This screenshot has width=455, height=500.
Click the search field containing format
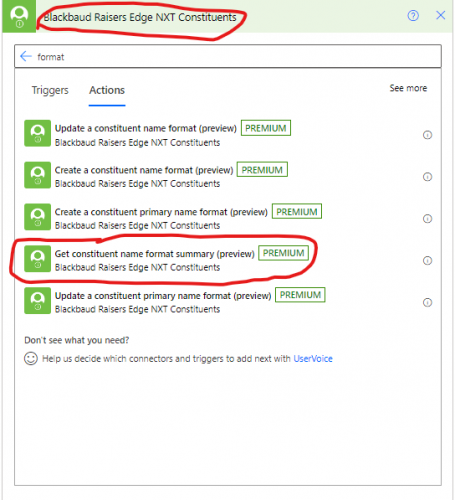pos(228,56)
